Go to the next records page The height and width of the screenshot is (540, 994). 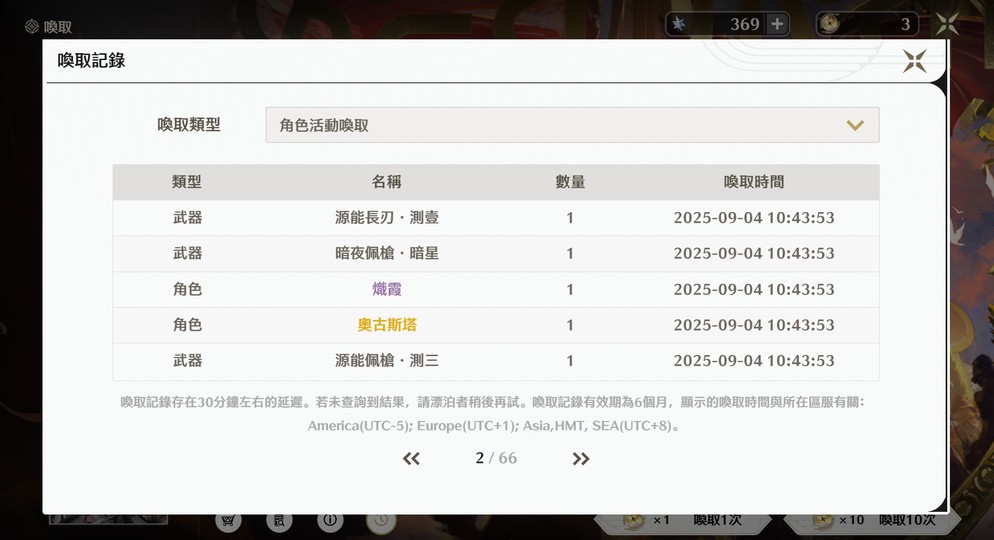(x=581, y=458)
